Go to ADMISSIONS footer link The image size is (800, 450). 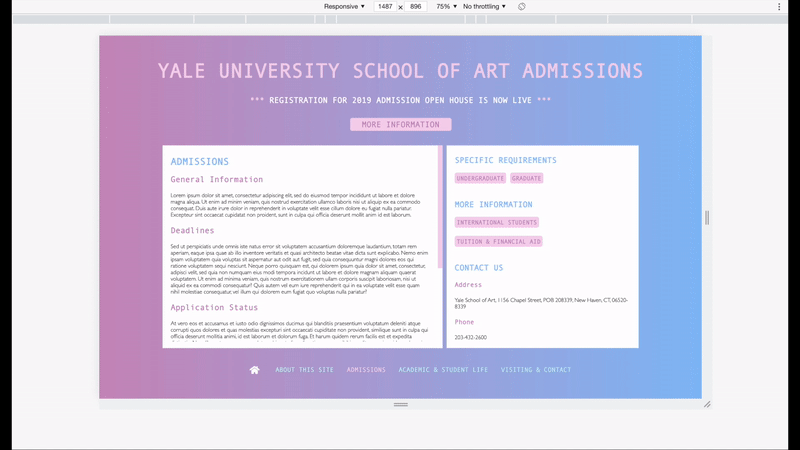[x=366, y=370]
